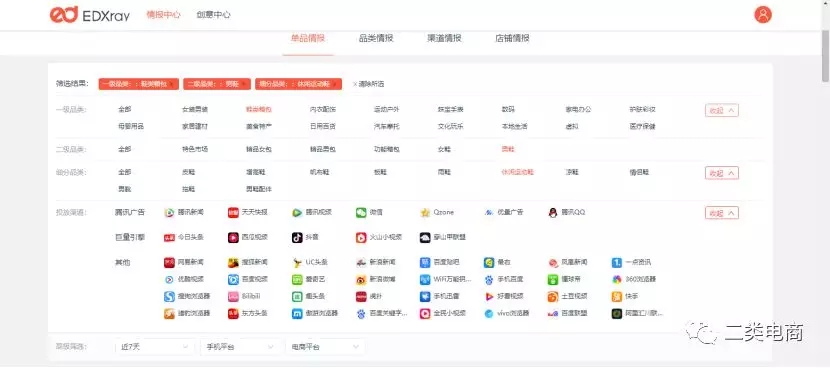The image size is (830, 368).
Task: Select the vivo浏览器 channel icon
Action: pos(489,313)
